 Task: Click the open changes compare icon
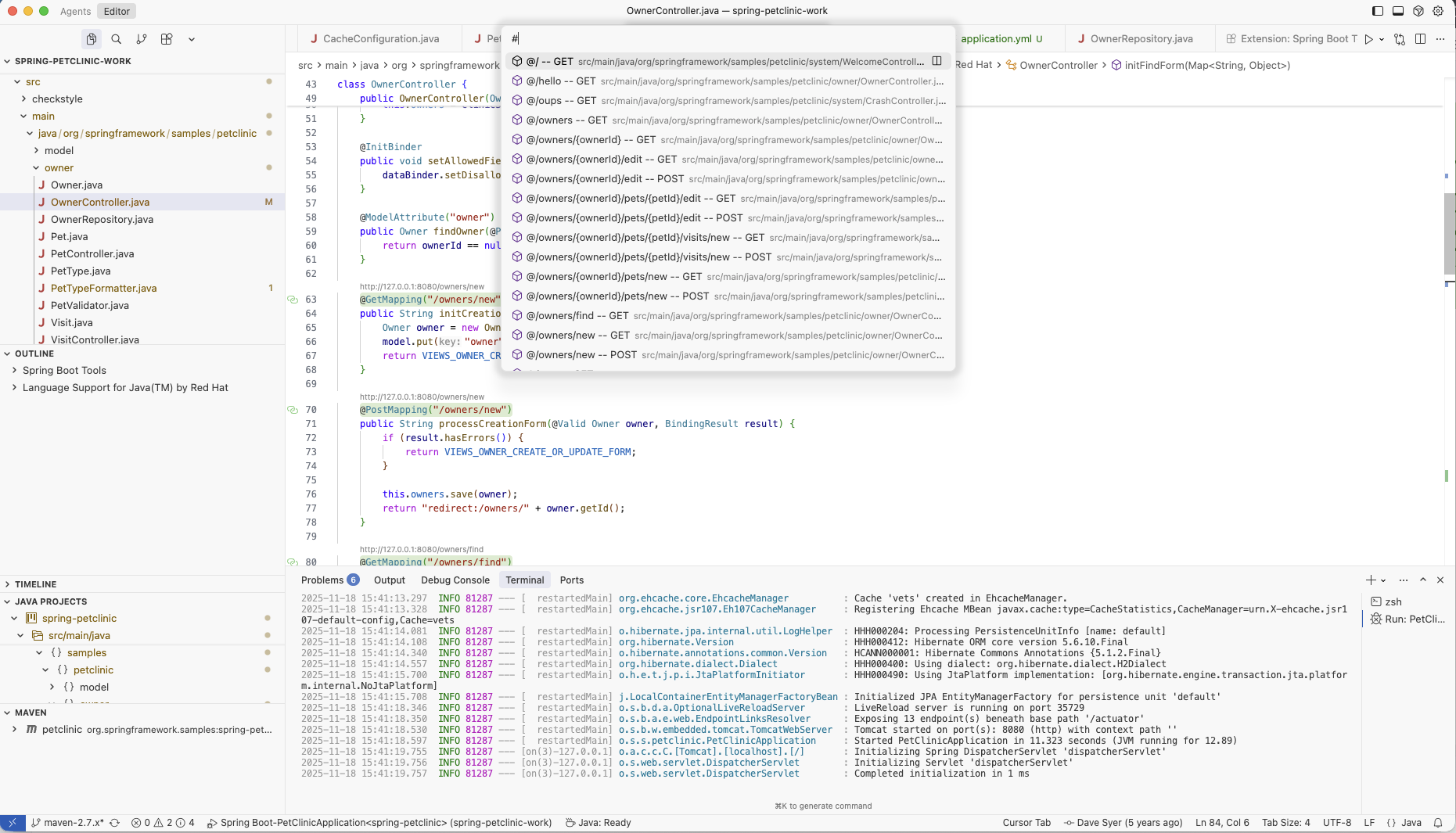point(1400,39)
